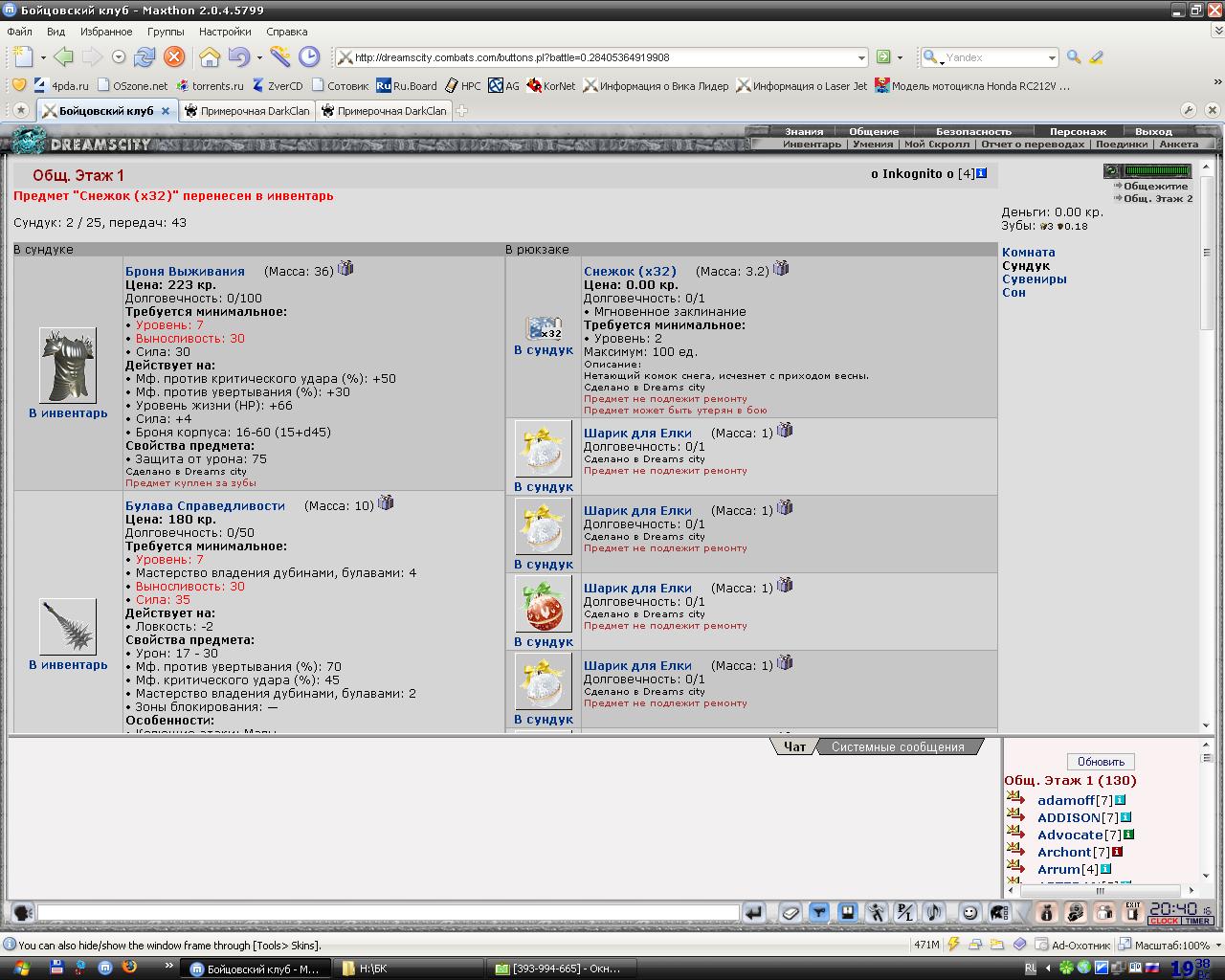The width and height of the screenshot is (1225, 980).
Task: Switch to the Чат tab
Action: coord(794,746)
